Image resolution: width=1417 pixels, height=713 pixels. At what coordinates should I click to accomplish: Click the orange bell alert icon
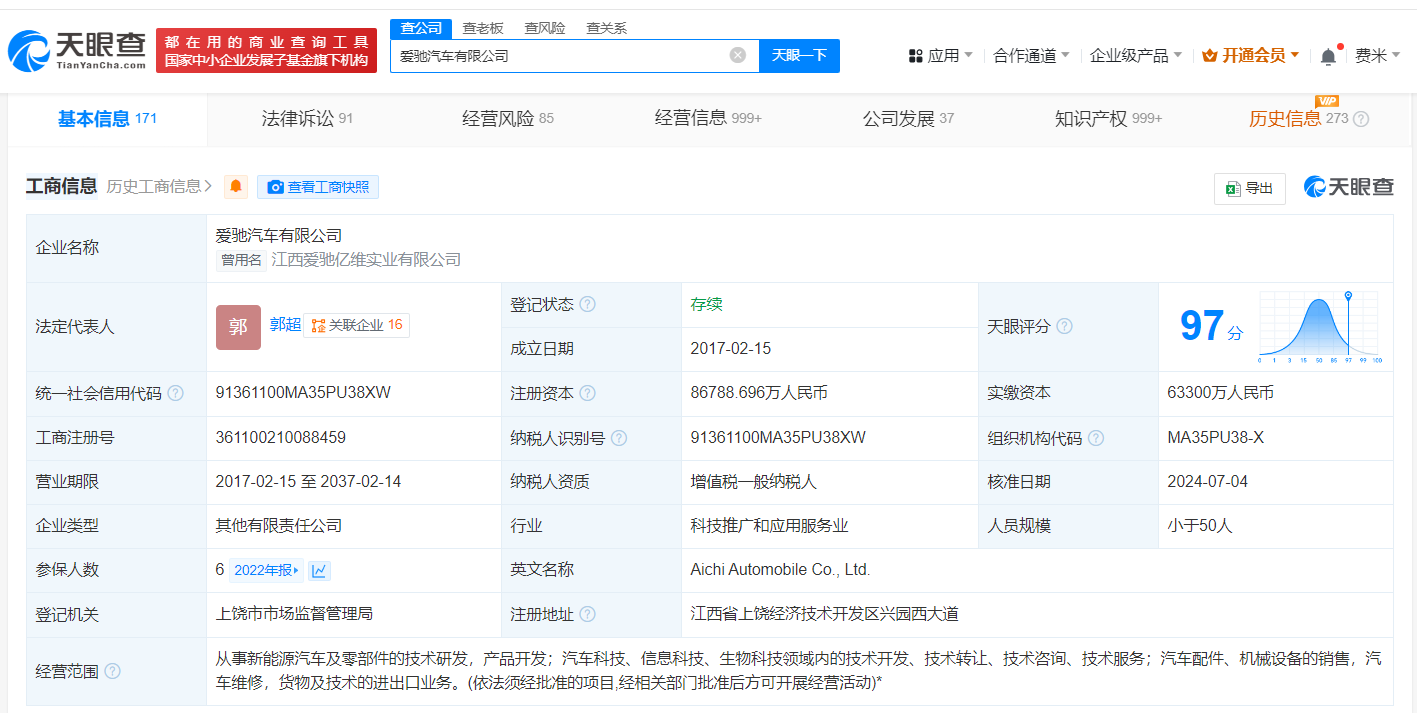[236, 187]
